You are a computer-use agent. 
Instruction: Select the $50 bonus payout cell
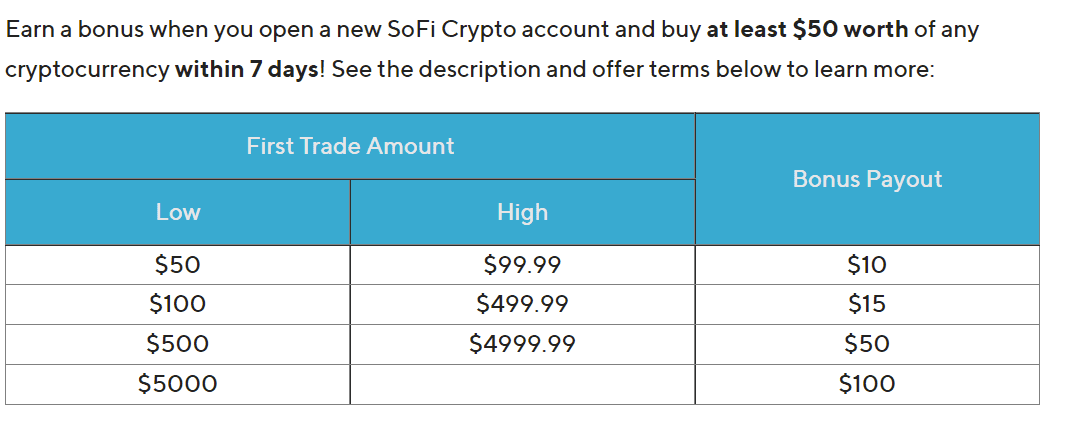[867, 344]
